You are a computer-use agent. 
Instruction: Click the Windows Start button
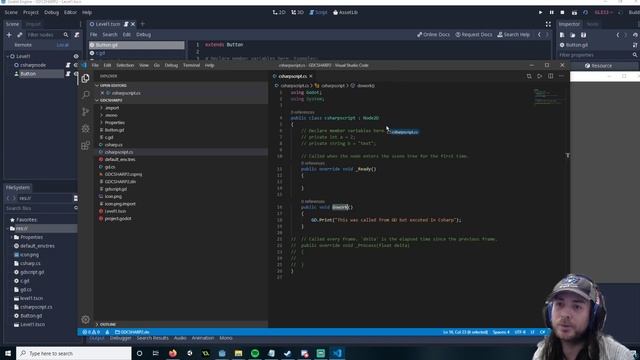8,353
